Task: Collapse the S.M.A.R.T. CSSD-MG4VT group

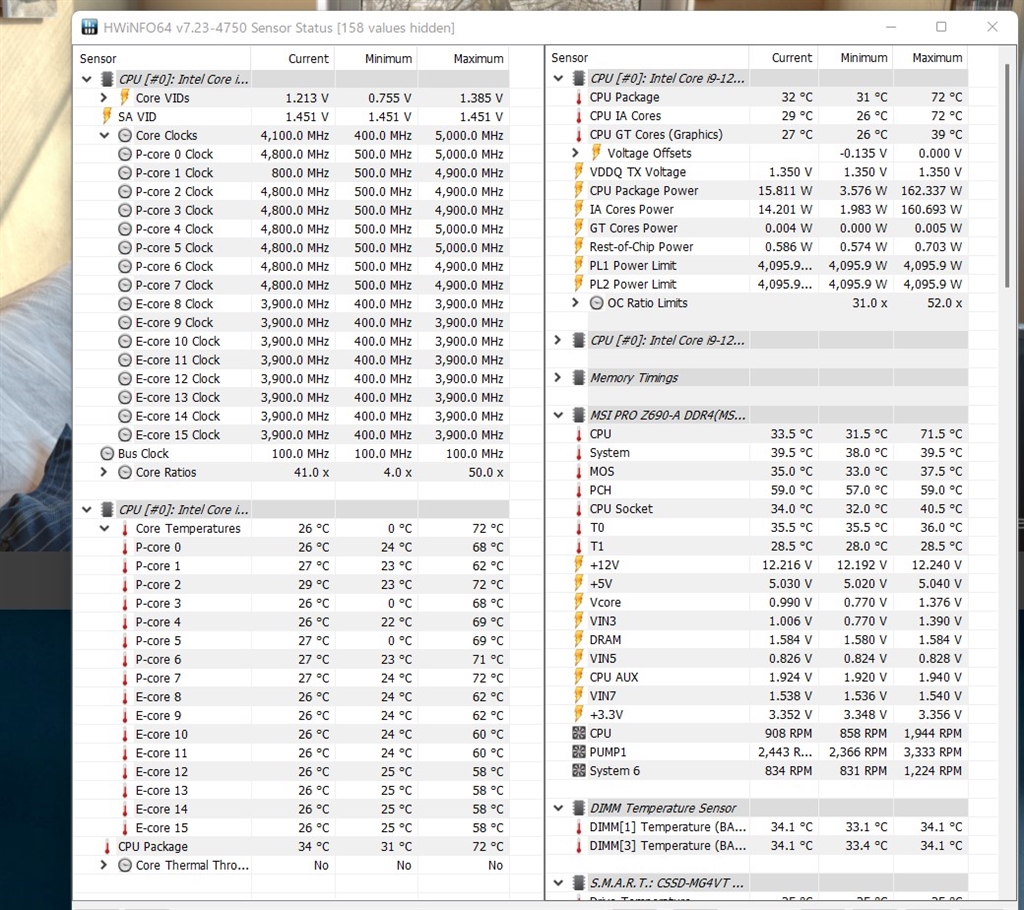Action: pos(558,883)
